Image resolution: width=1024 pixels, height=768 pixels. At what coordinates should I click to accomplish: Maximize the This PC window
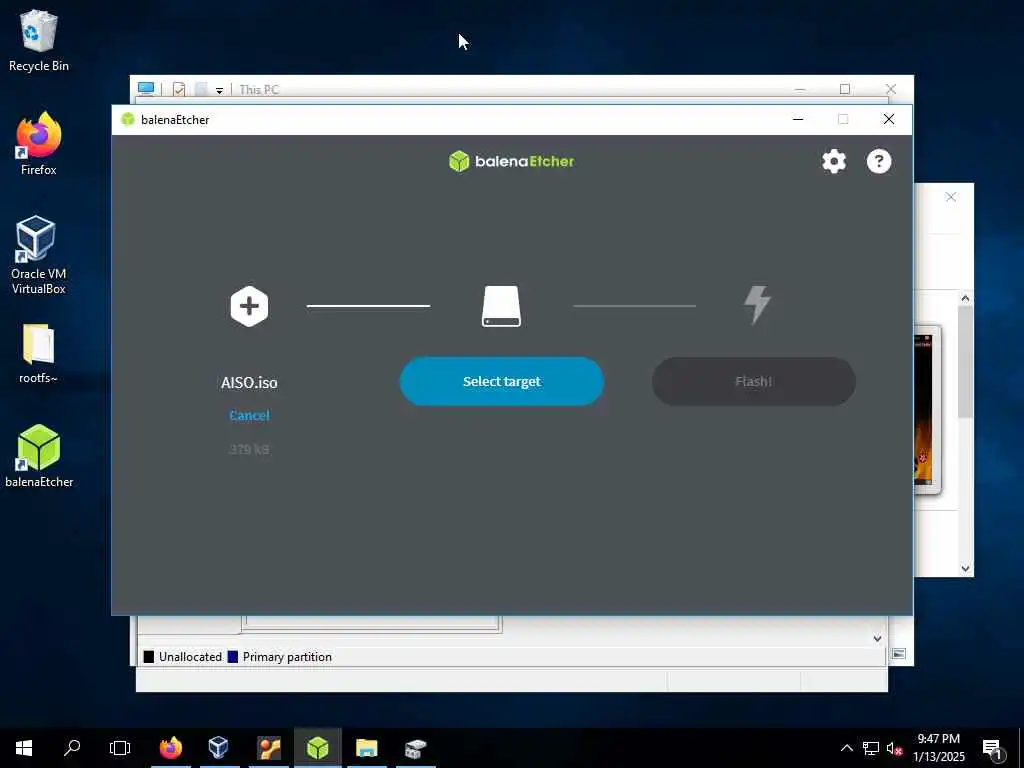845,89
